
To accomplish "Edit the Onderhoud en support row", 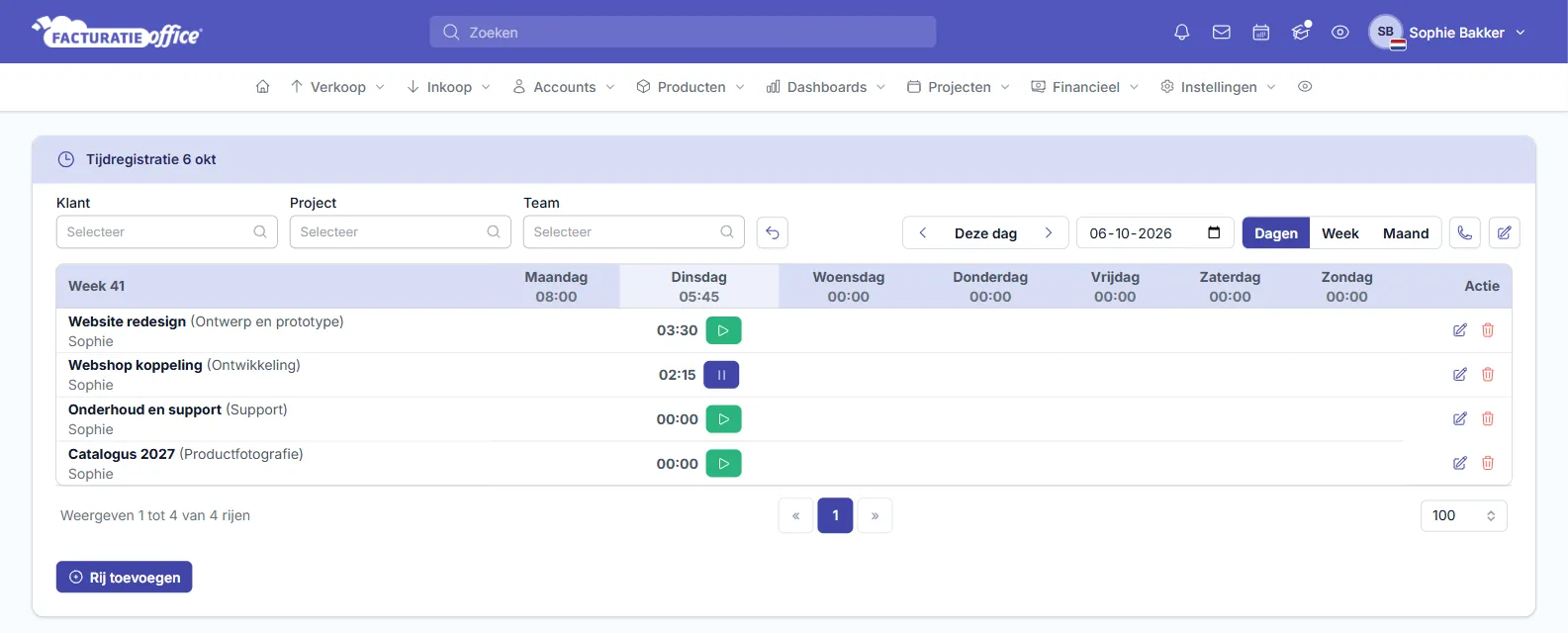I will 1460,419.
